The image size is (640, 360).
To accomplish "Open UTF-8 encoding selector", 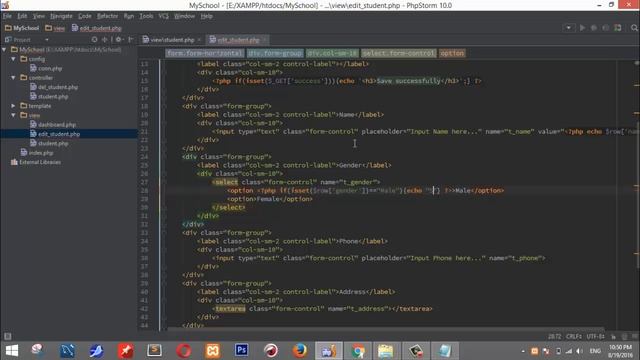I will pos(596,336).
